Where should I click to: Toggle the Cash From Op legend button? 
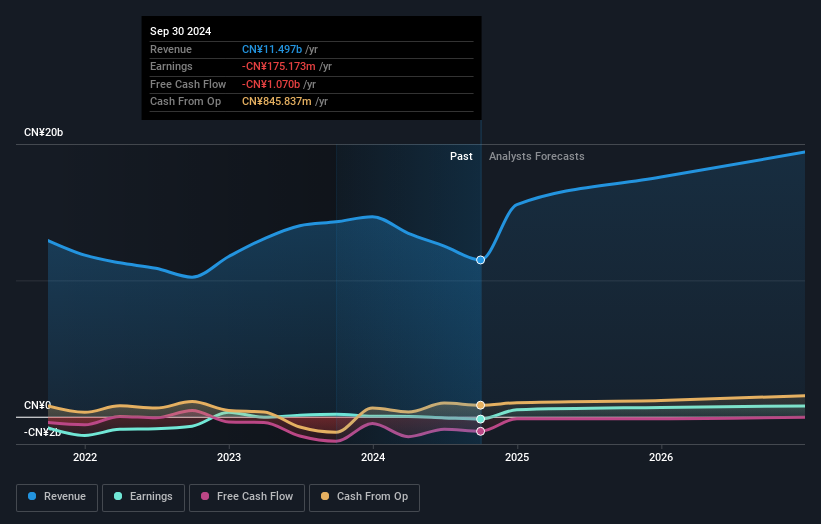tap(364, 497)
